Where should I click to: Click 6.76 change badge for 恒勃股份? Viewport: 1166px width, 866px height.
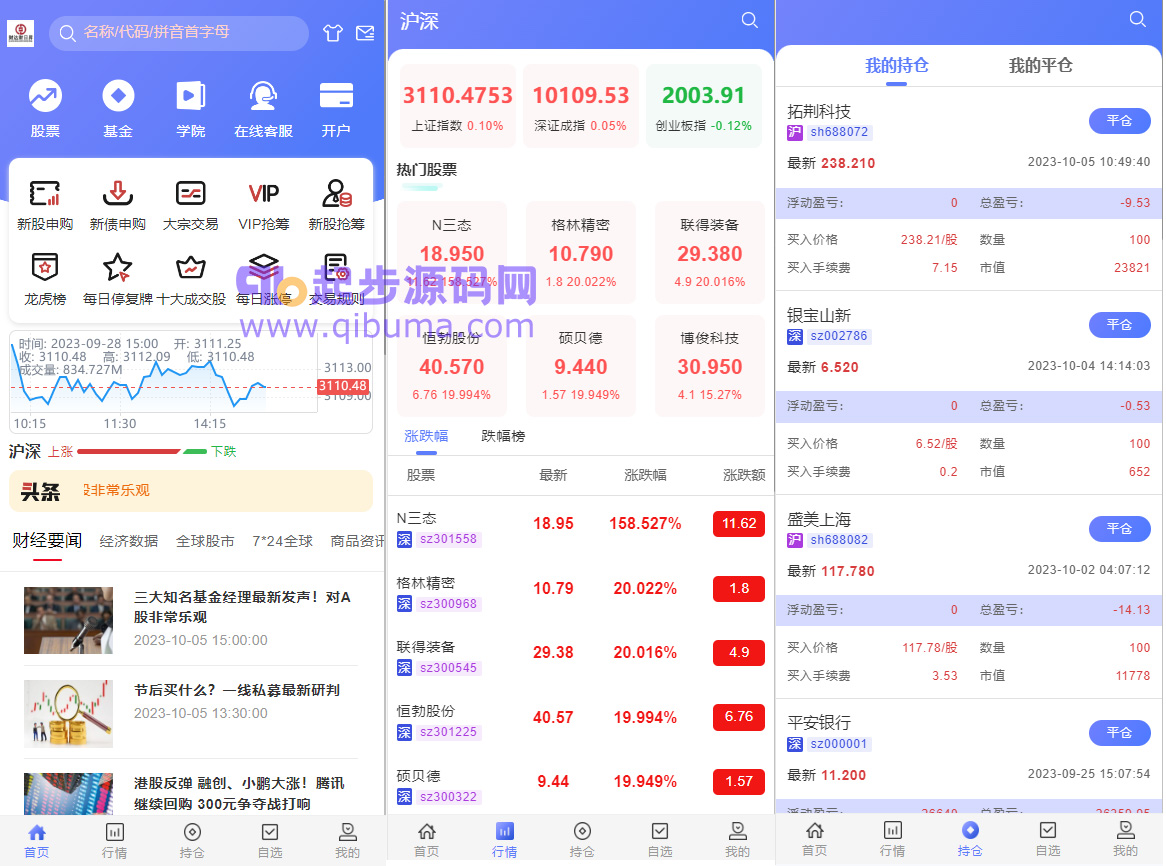pyautogui.click(x=738, y=717)
